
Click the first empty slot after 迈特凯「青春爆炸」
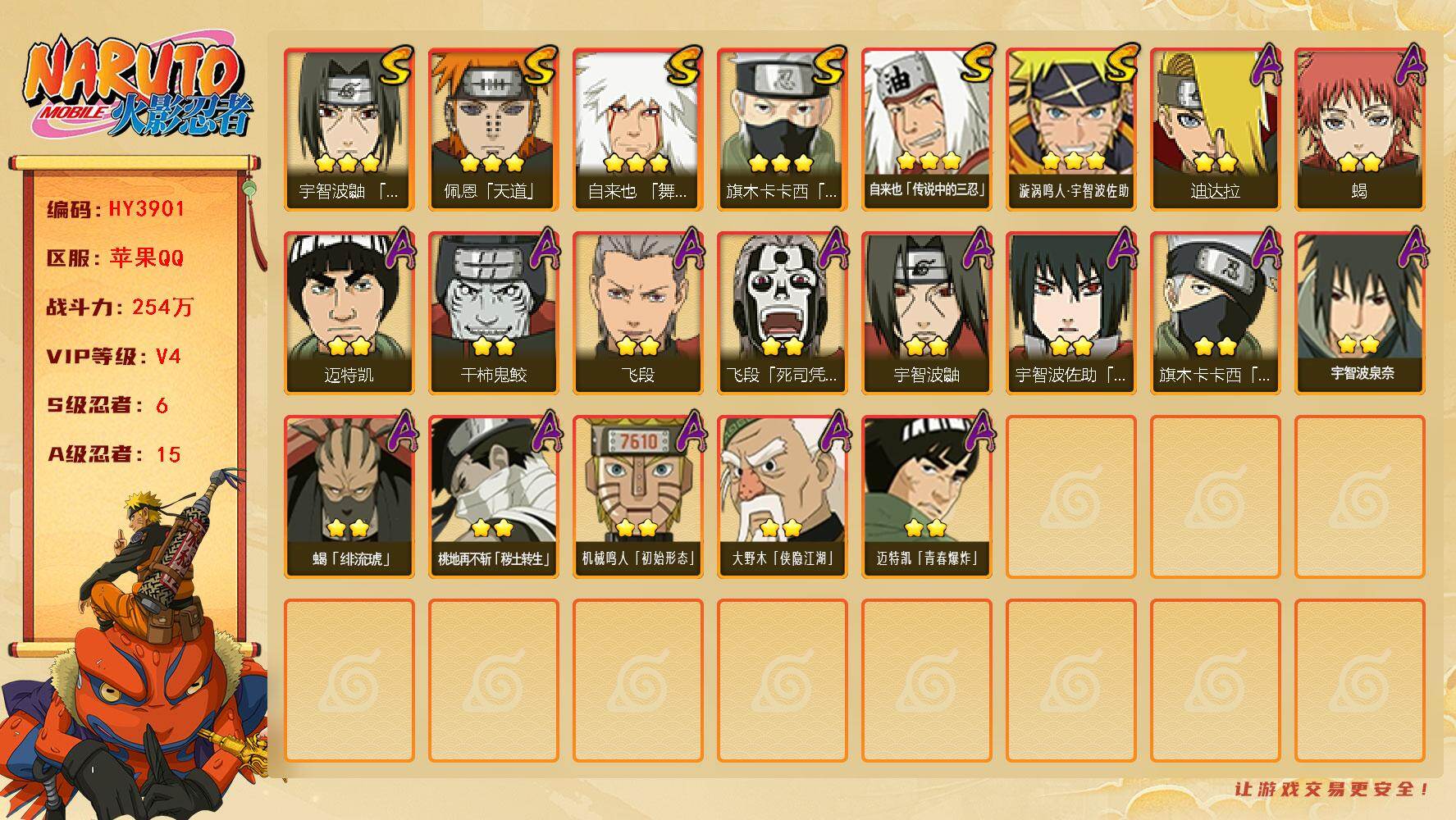(x=1070, y=497)
